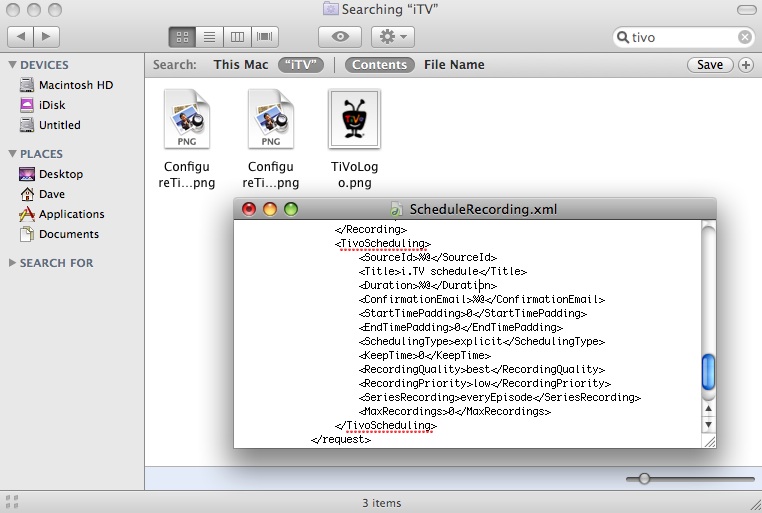Toggle the toolbar with the pill button
The height and width of the screenshot is (513, 762).
(x=746, y=10)
